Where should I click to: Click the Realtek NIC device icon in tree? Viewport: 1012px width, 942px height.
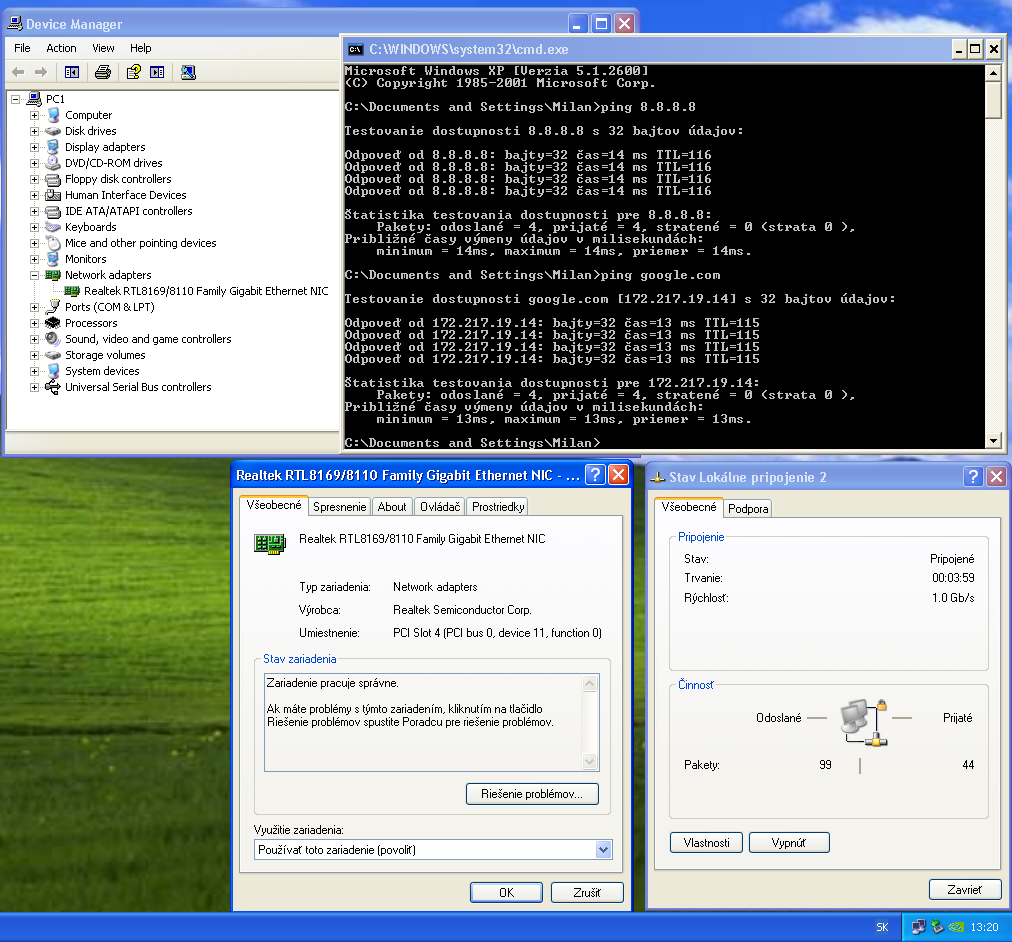(x=72, y=291)
